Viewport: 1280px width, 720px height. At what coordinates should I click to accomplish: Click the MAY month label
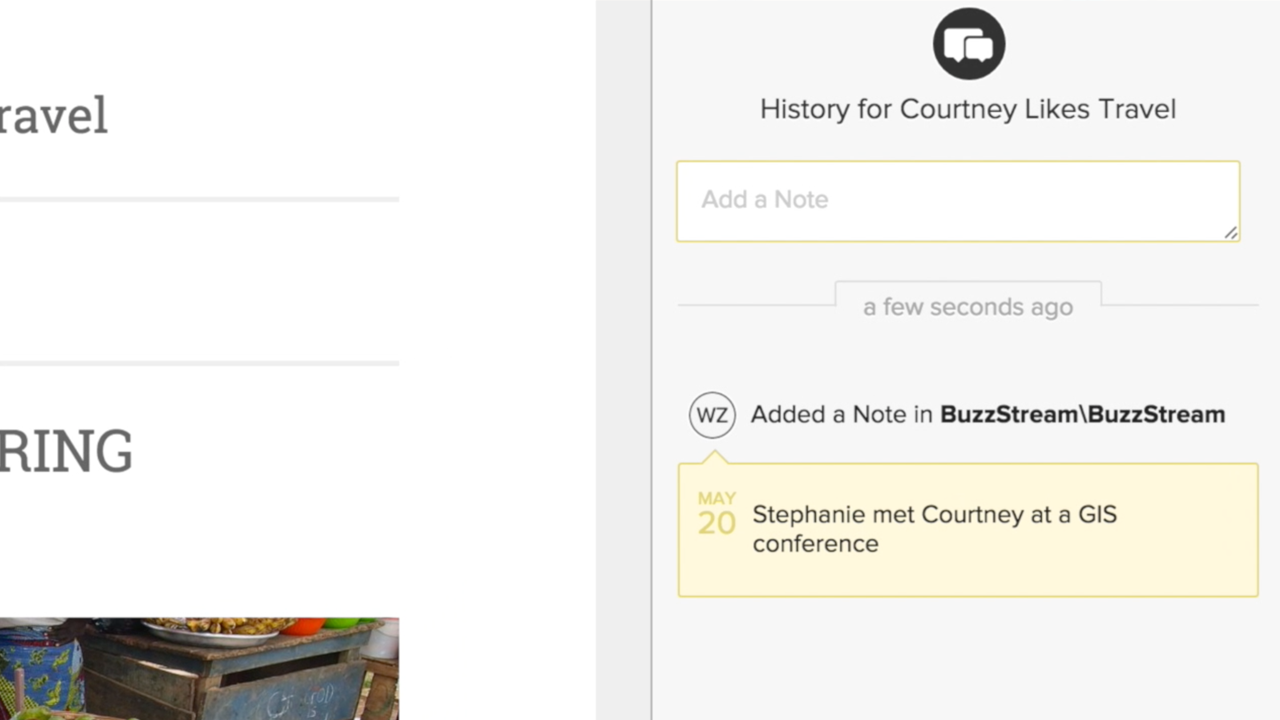(717, 498)
